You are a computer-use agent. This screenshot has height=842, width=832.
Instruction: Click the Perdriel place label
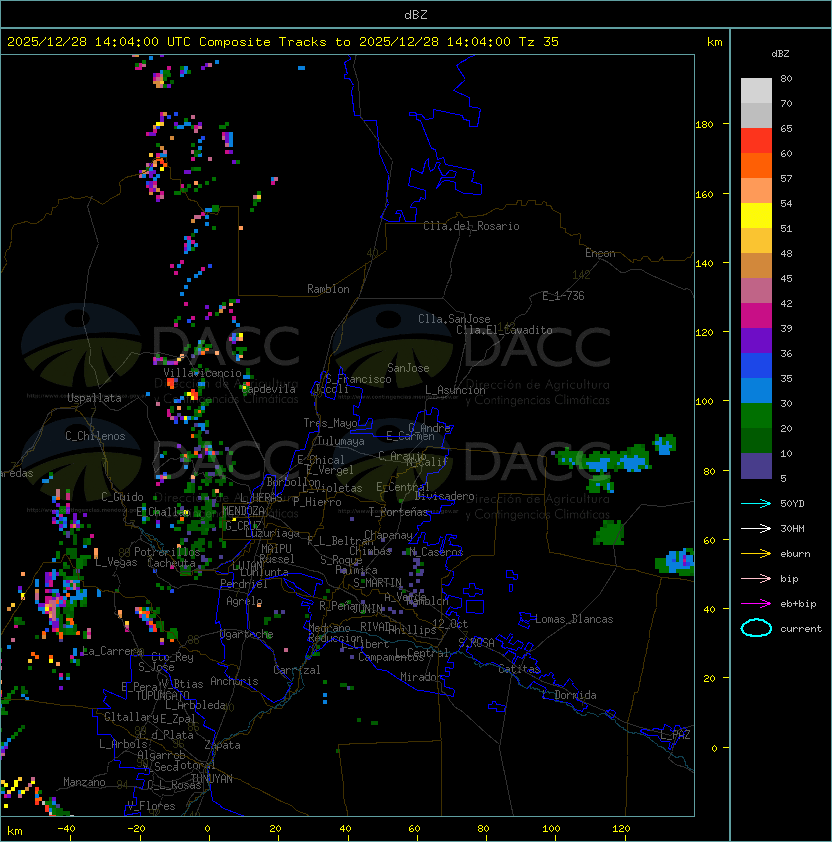[244, 583]
